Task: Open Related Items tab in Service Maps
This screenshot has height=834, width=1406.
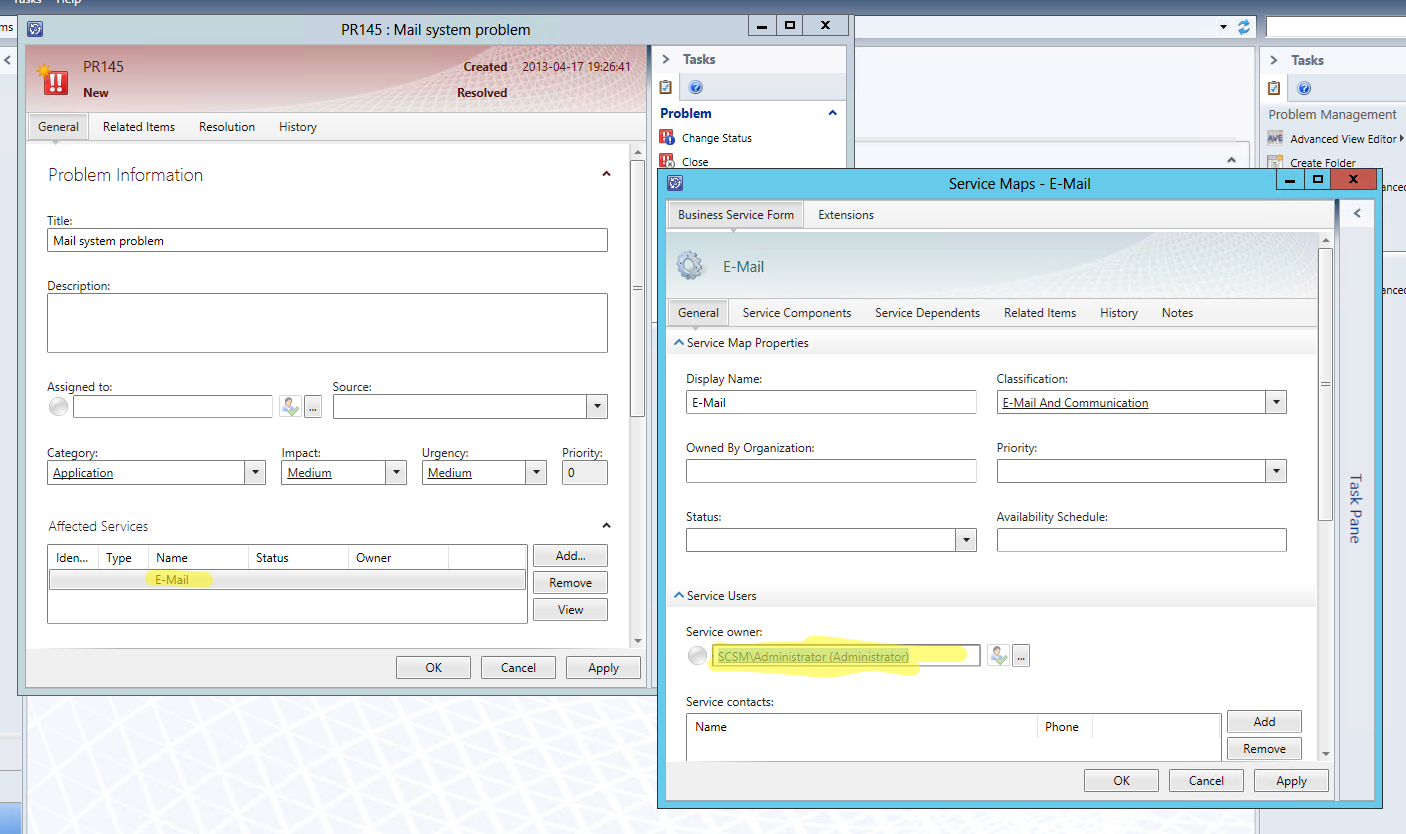Action: (x=1040, y=313)
